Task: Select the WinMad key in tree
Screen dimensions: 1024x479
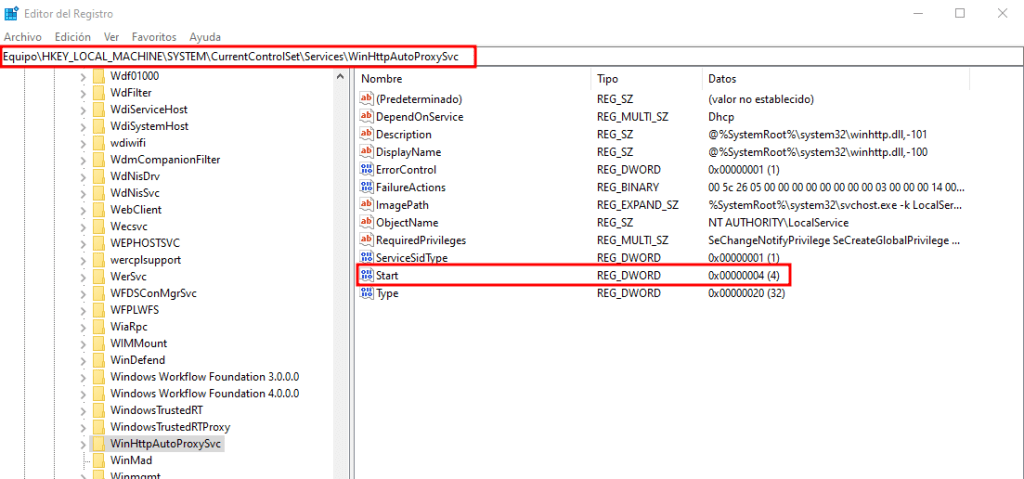Action: (x=131, y=460)
